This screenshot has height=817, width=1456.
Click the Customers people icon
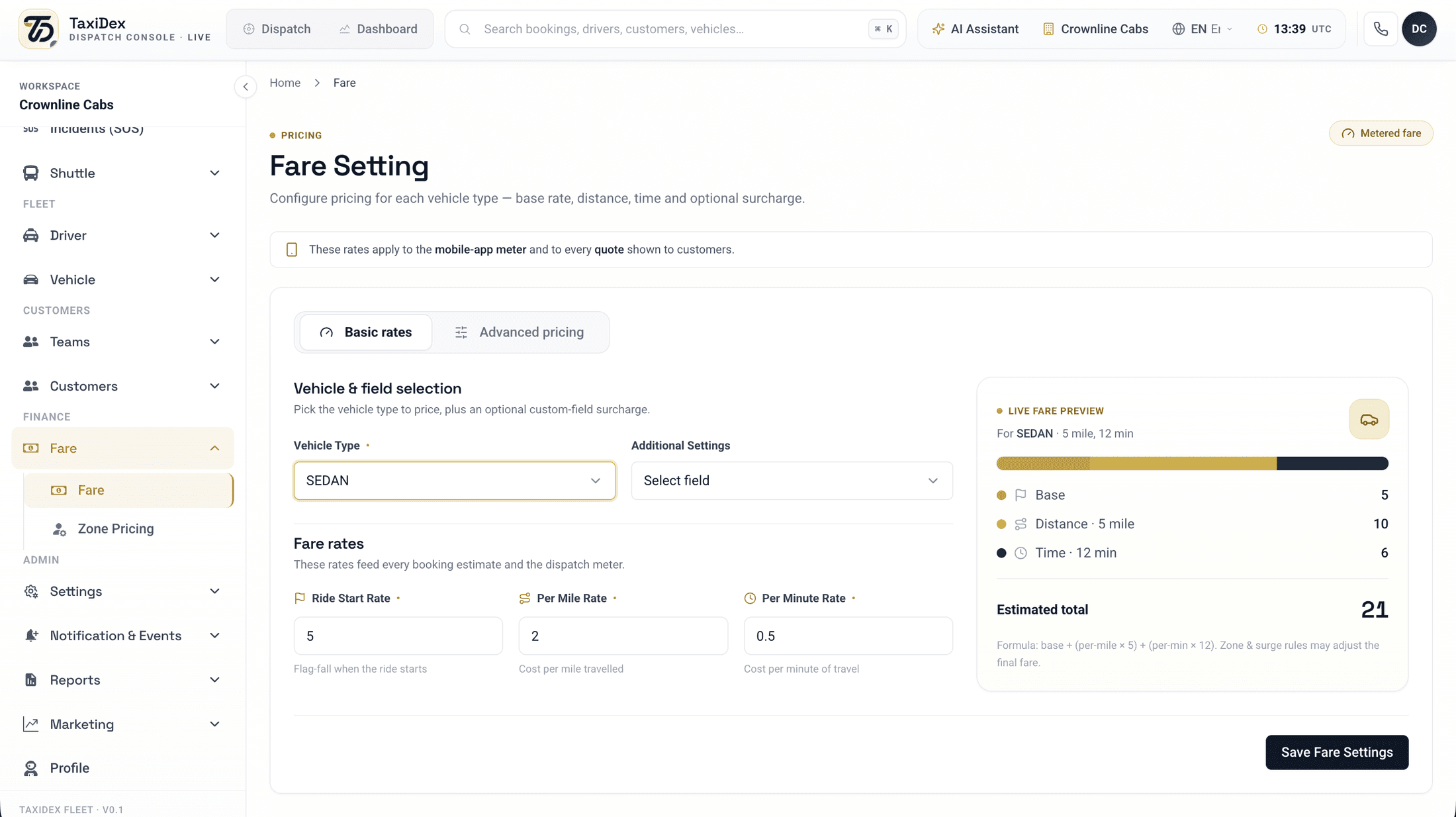(x=30, y=386)
